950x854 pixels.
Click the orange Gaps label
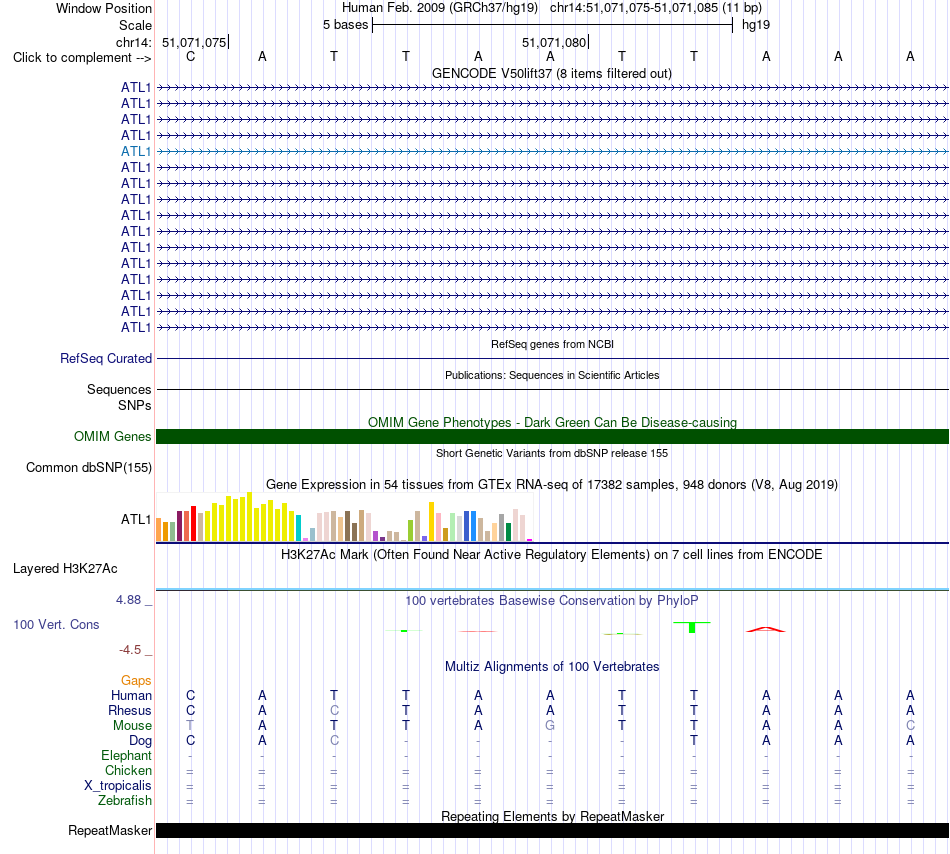coord(136,681)
